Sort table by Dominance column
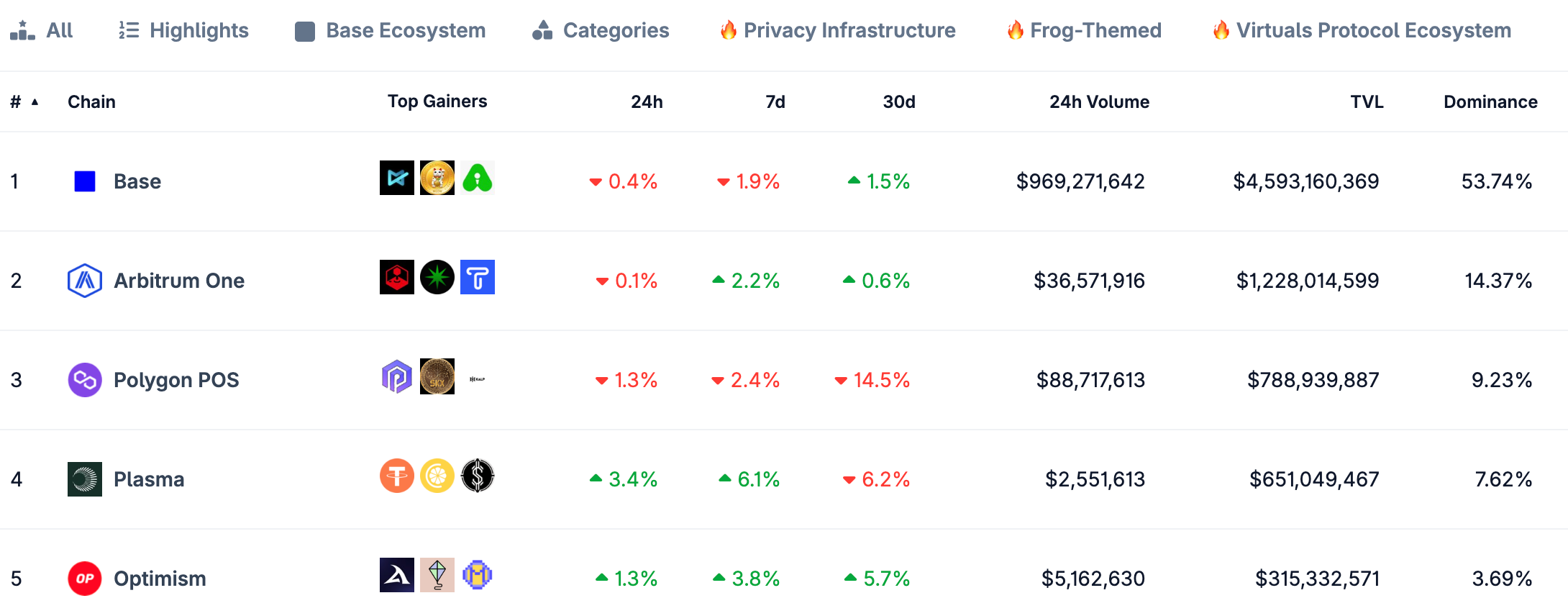 click(1490, 101)
